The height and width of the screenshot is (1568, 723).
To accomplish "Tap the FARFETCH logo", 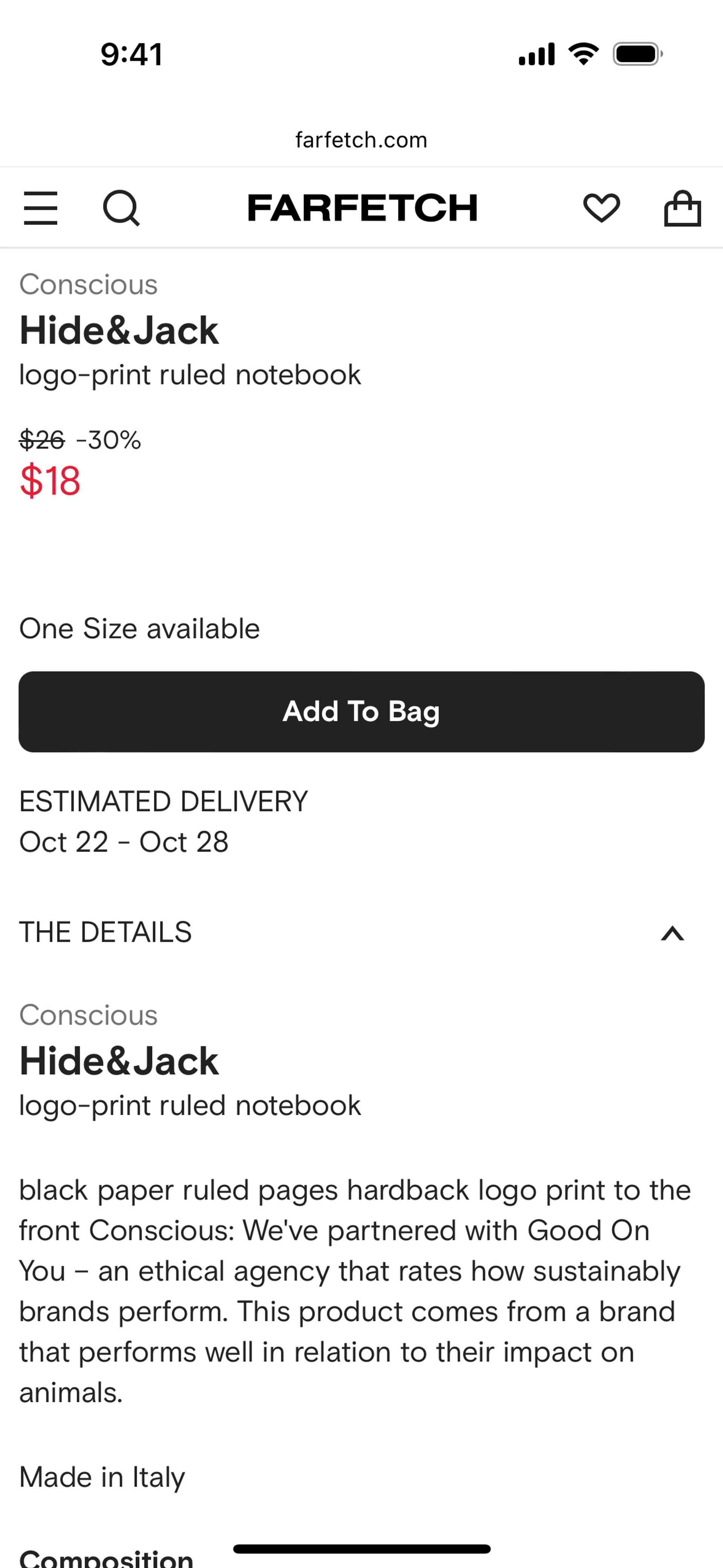I will pyautogui.click(x=362, y=208).
